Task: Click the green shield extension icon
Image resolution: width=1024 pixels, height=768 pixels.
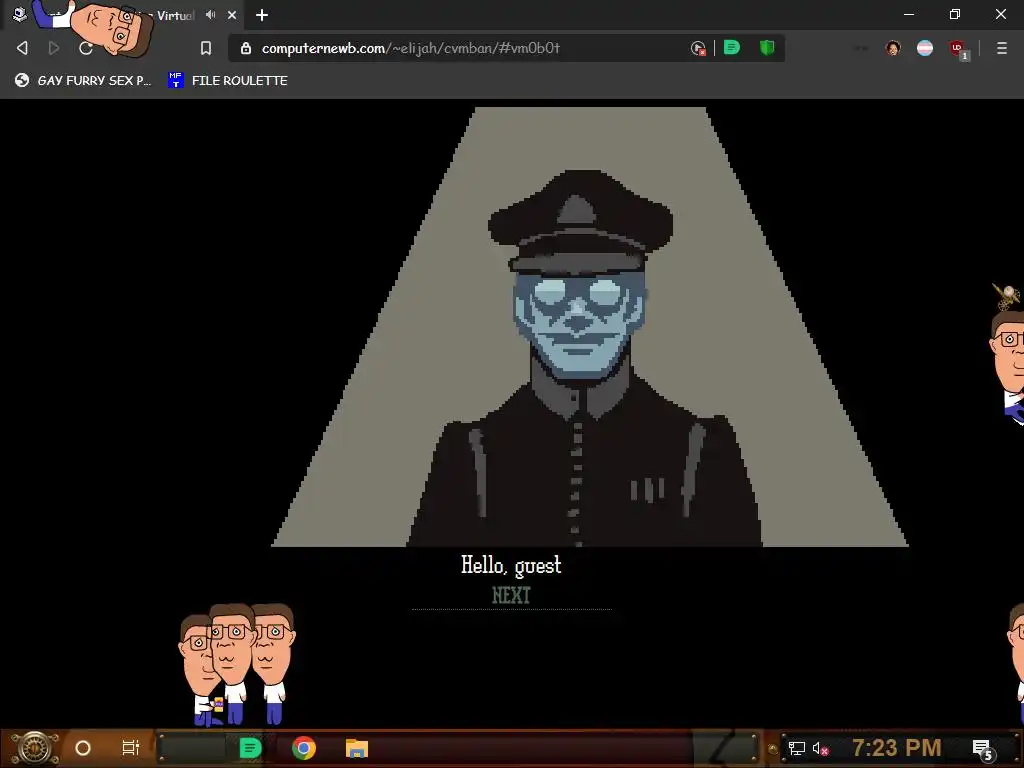Action: 767,47
